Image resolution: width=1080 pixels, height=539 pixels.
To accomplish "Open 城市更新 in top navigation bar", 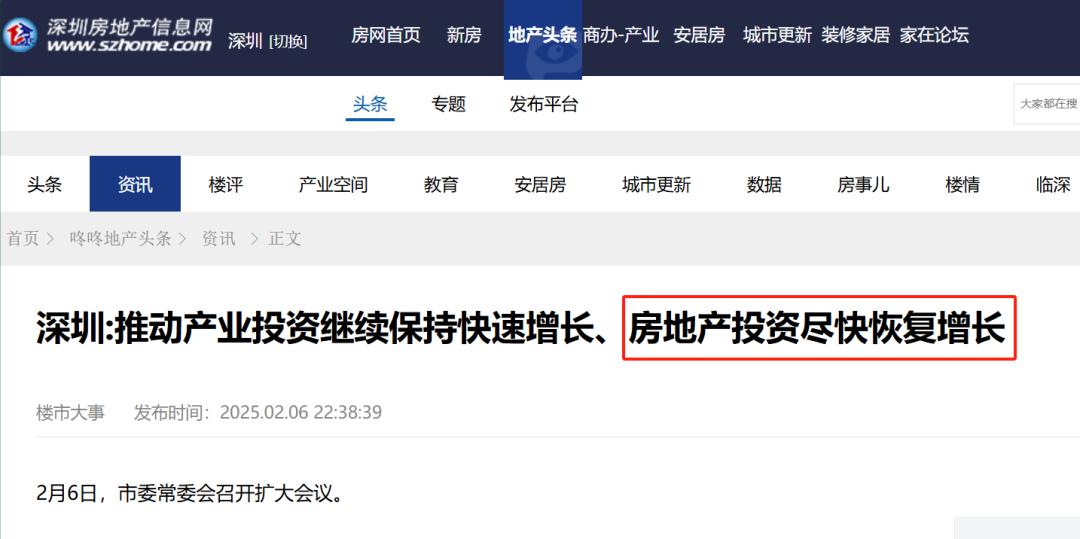I will [x=778, y=35].
